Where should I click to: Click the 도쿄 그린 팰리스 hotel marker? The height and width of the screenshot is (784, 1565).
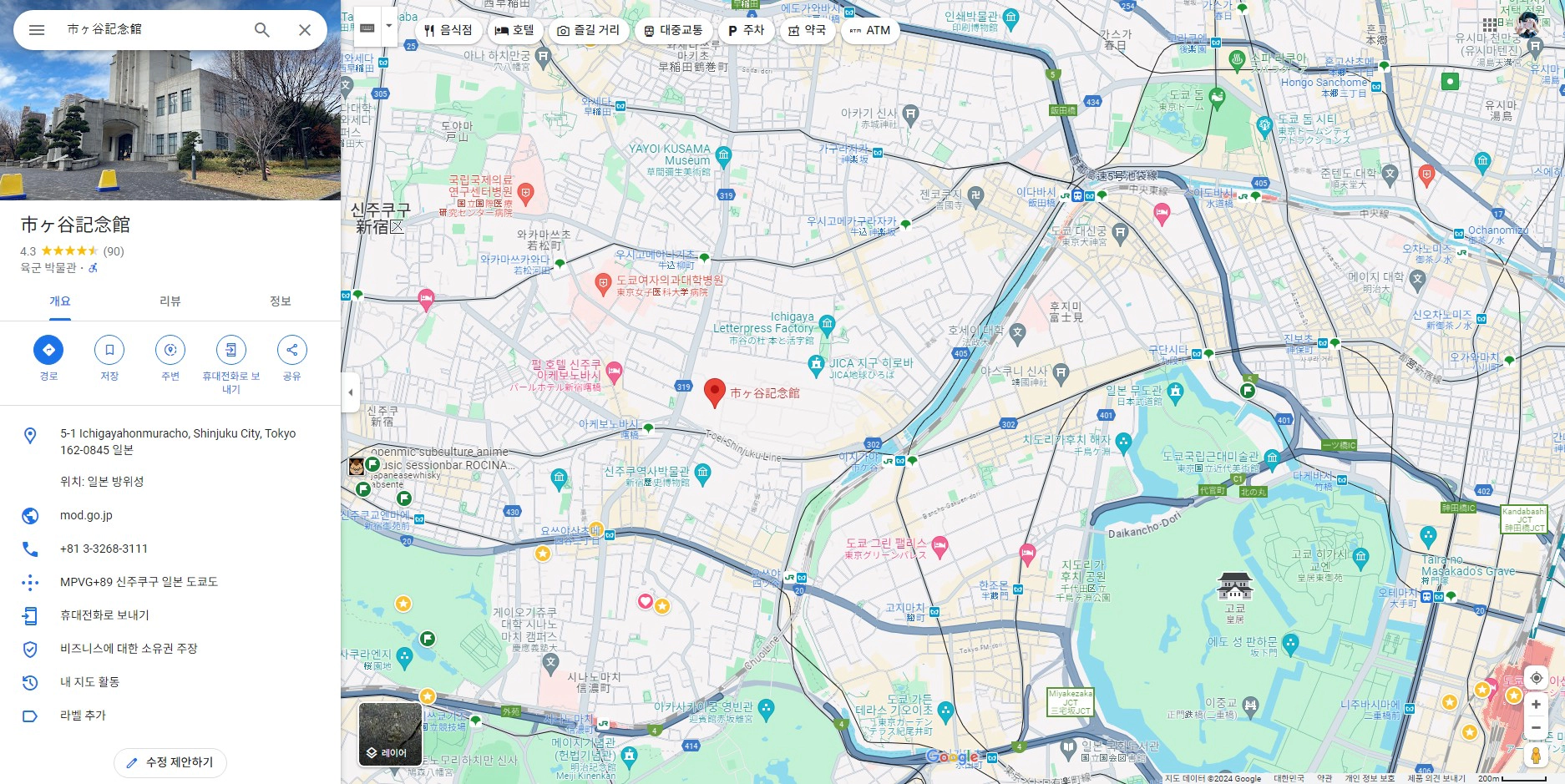940,547
